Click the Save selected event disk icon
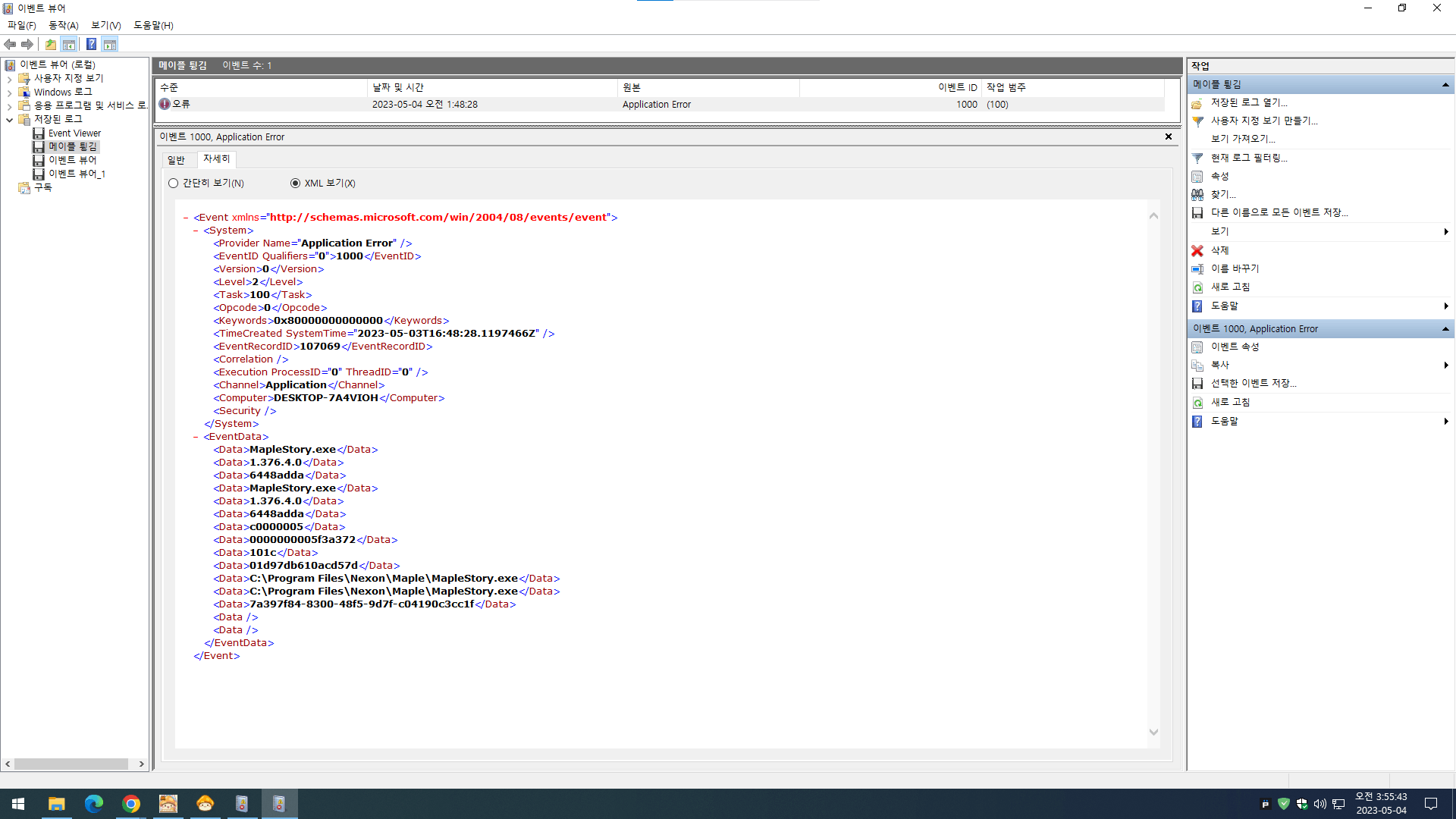This screenshot has width=1456, height=819. click(x=1197, y=384)
